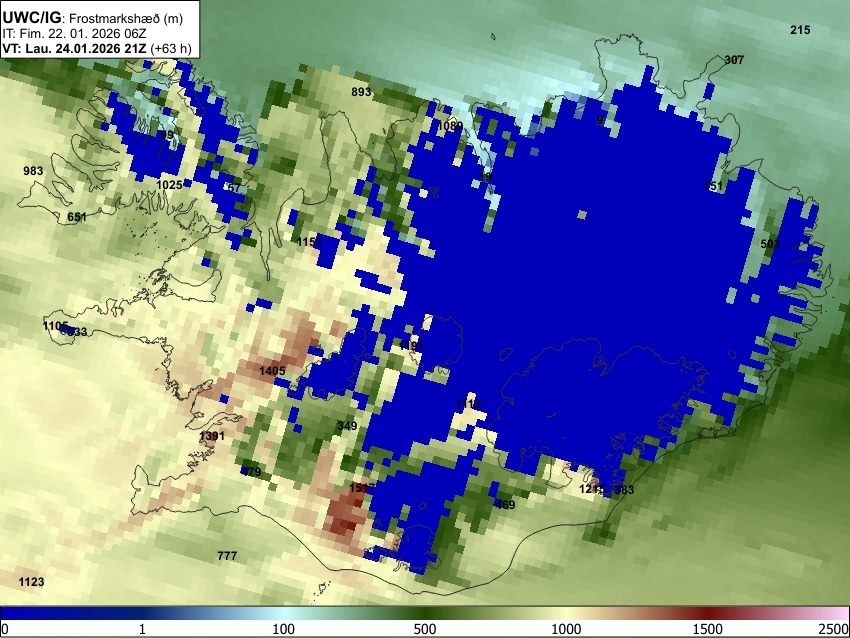Image resolution: width=850 pixels, height=638 pixels.
Task: Click the VT valid time line
Action: (x=97, y=48)
